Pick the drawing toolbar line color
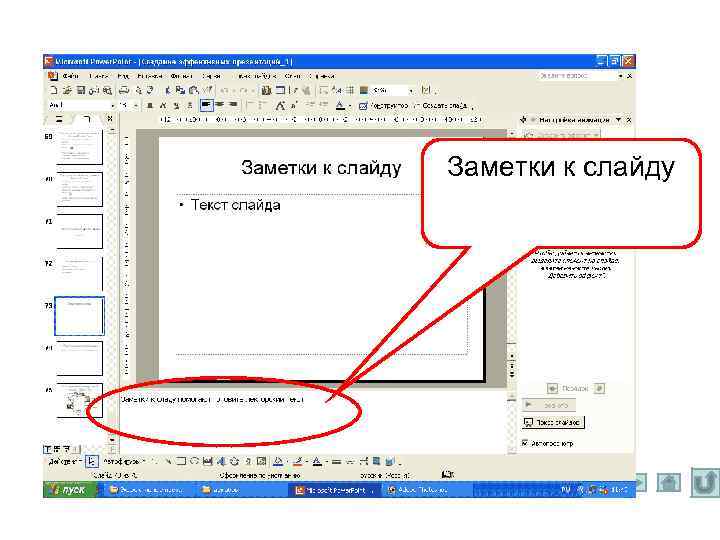The height and width of the screenshot is (540, 720). click(x=298, y=461)
